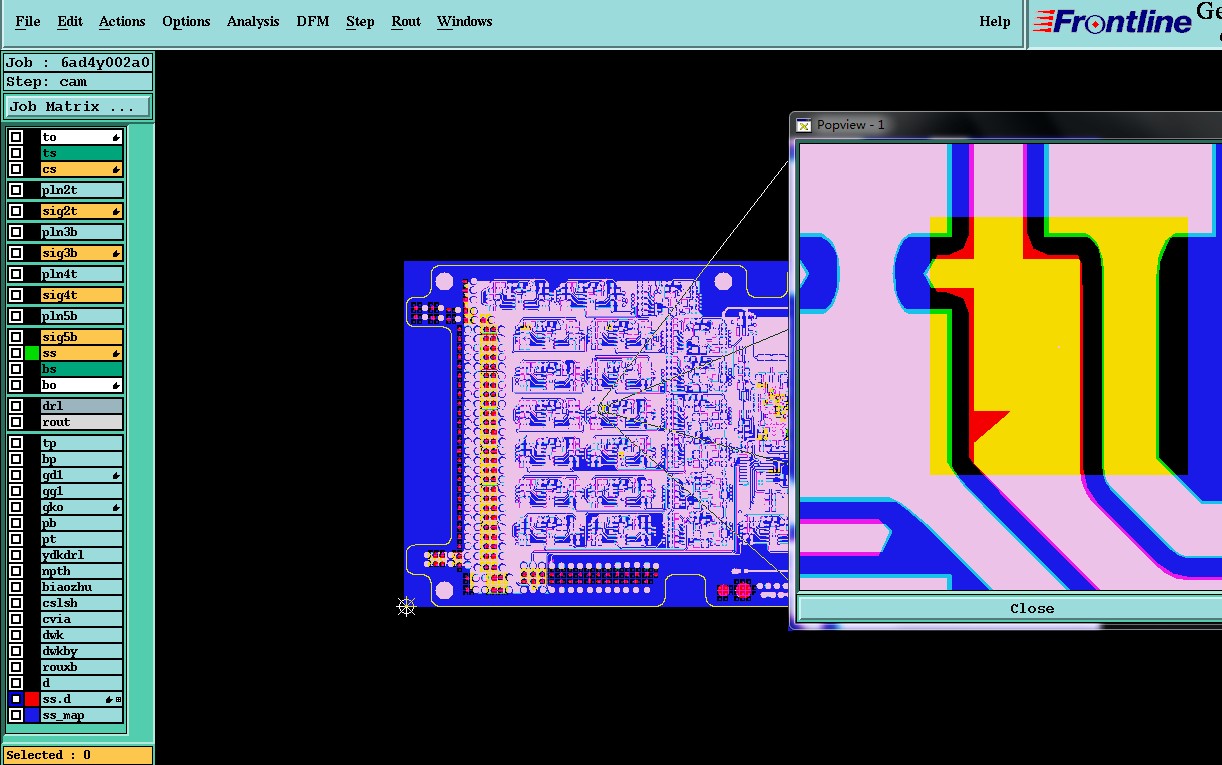Select the rouxb layer row
This screenshot has height=765, width=1222.
pos(82,667)
